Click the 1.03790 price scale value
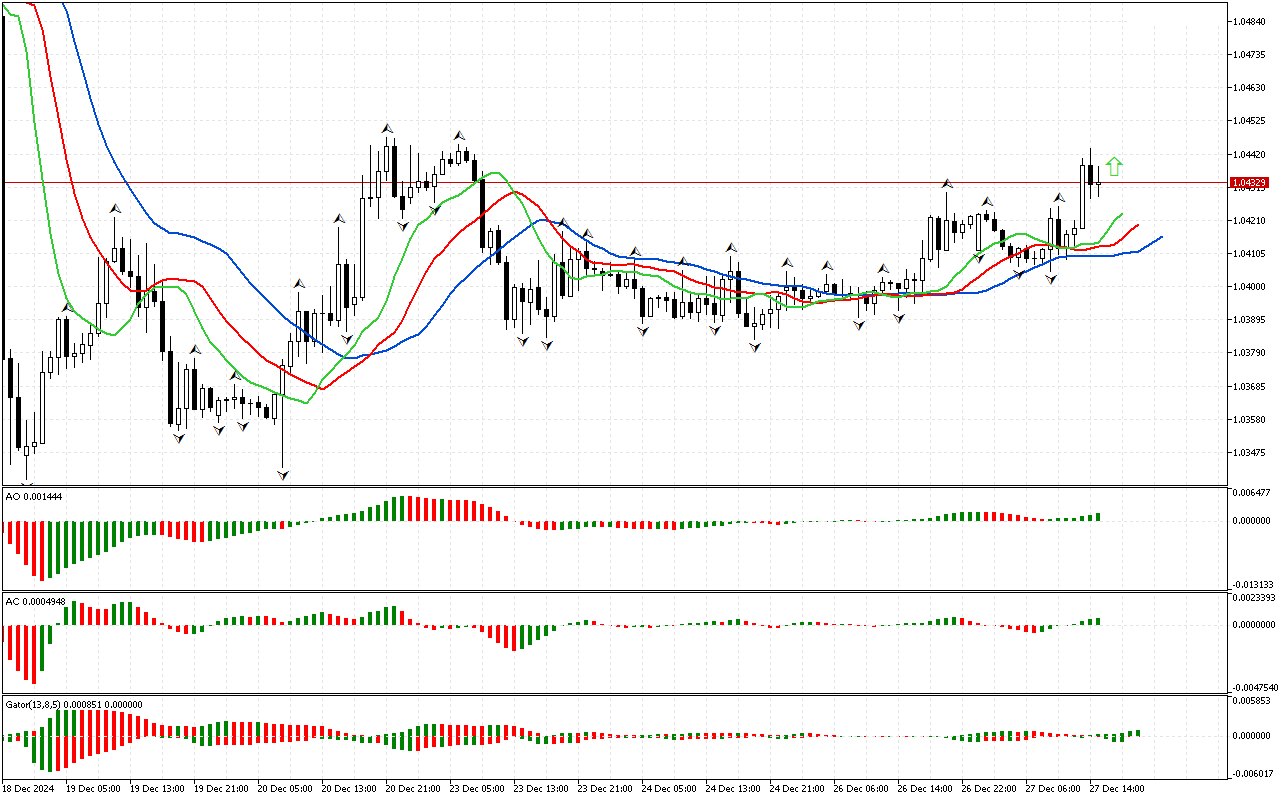This screenshot has height=800, width=1280. coord(1251,353)
